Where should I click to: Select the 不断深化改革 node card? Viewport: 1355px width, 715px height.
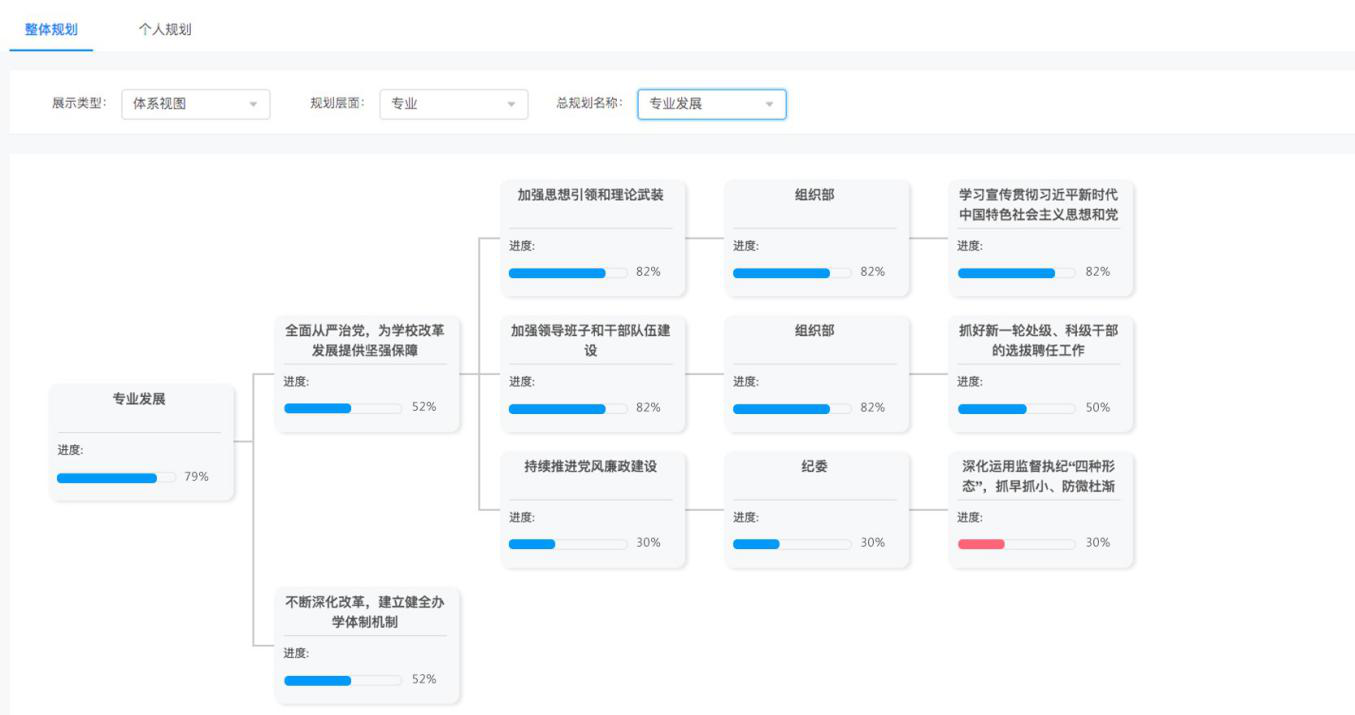(366, 645)
